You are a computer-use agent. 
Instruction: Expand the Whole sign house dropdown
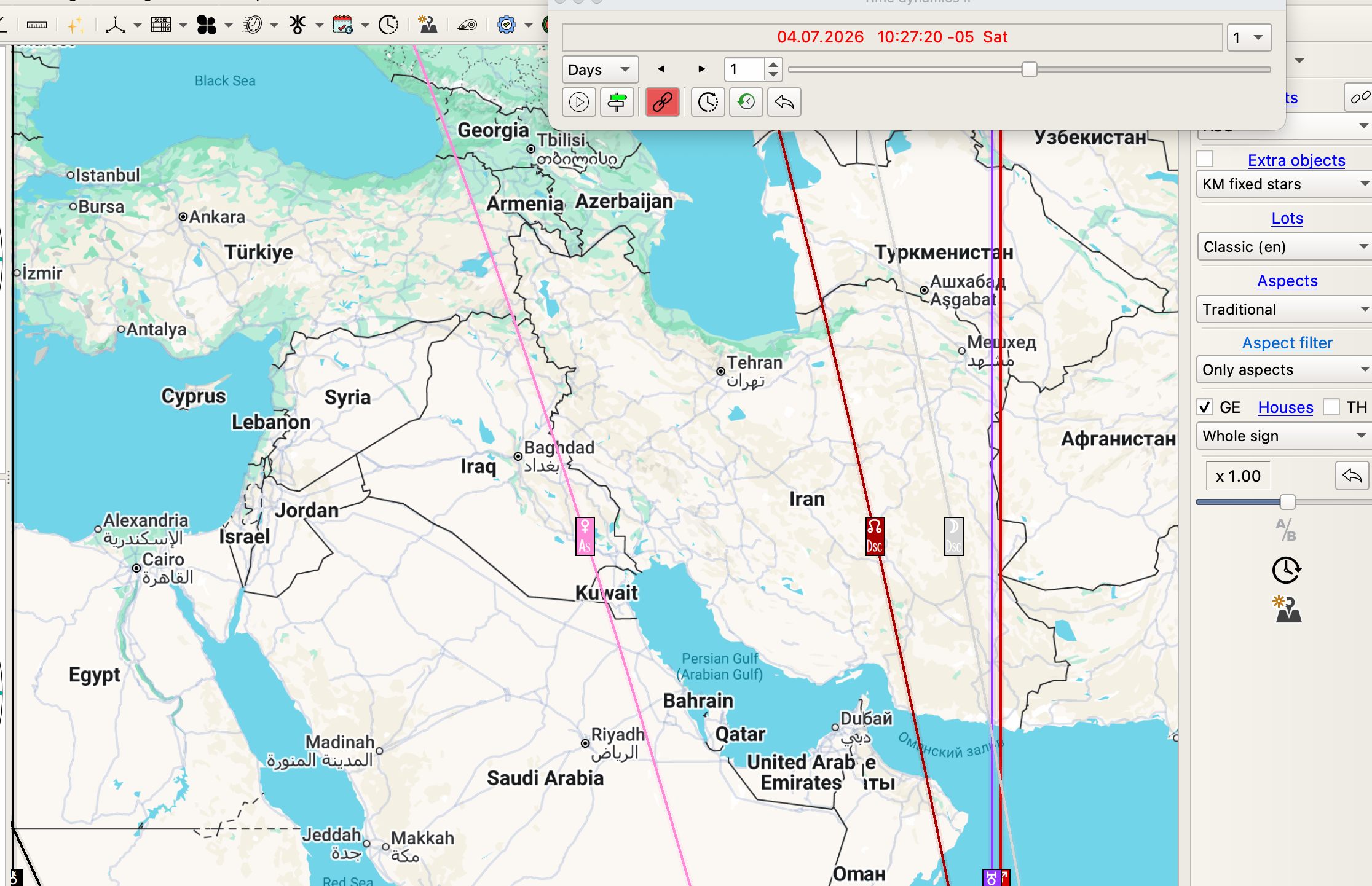[x=1283, y=436]
